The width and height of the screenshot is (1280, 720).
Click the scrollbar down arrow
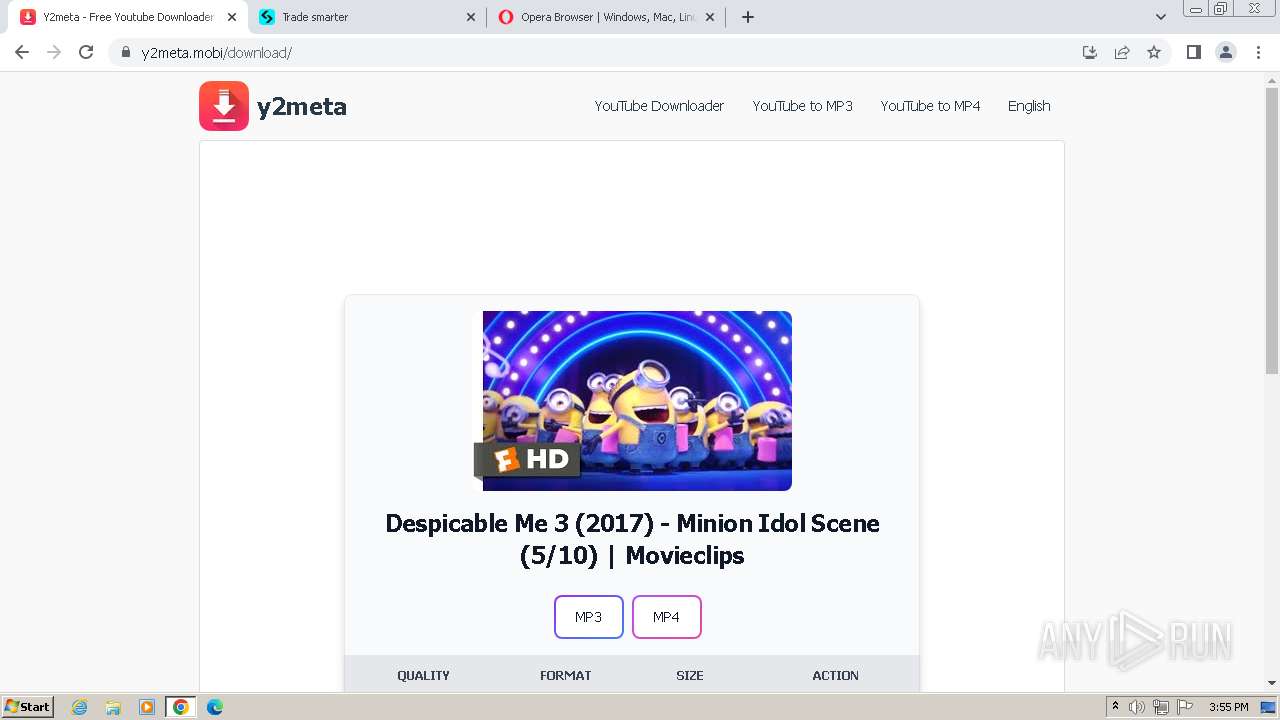click(x=1272, y=683)
